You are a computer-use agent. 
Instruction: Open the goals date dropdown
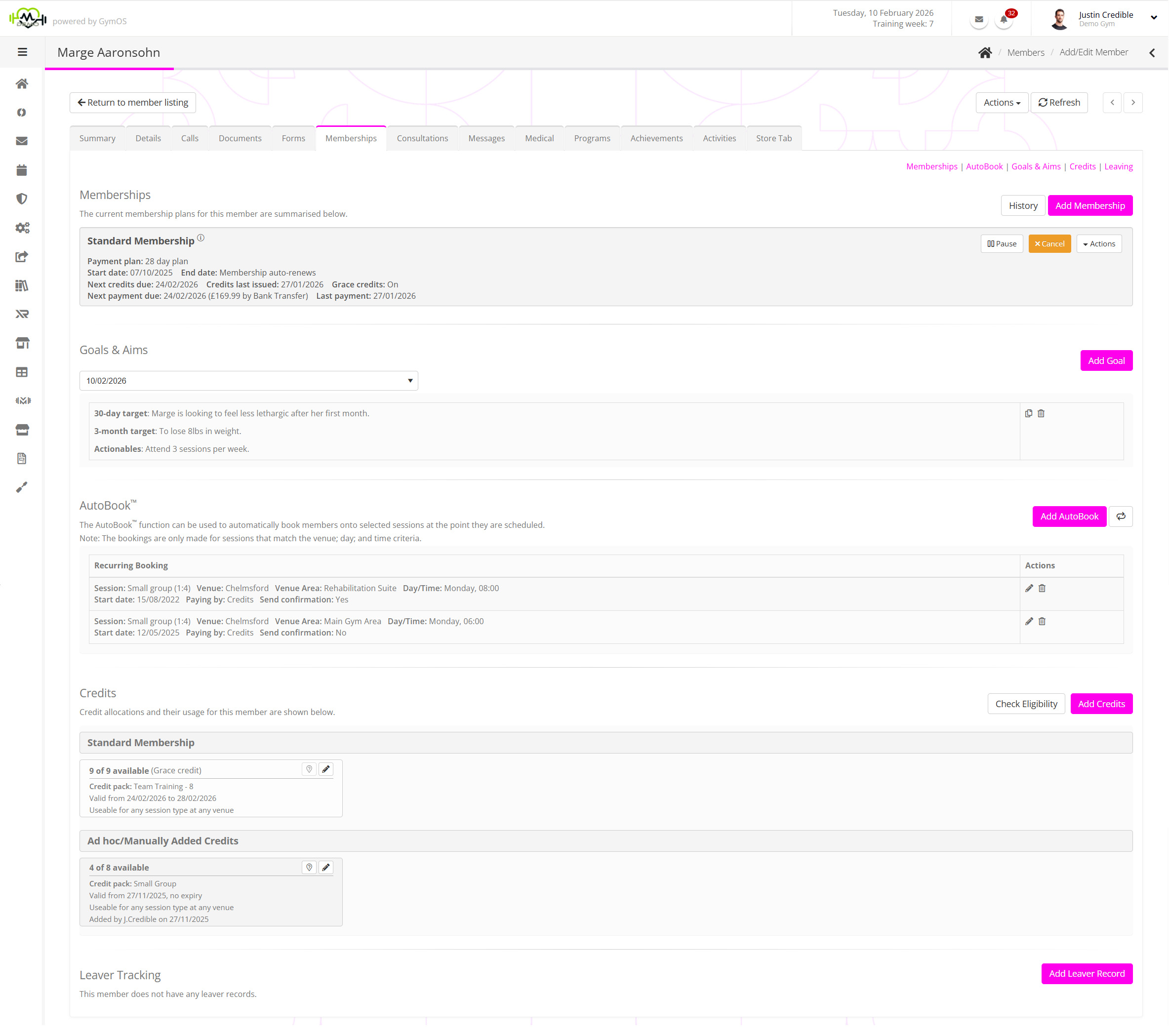[x=248, y=381]
